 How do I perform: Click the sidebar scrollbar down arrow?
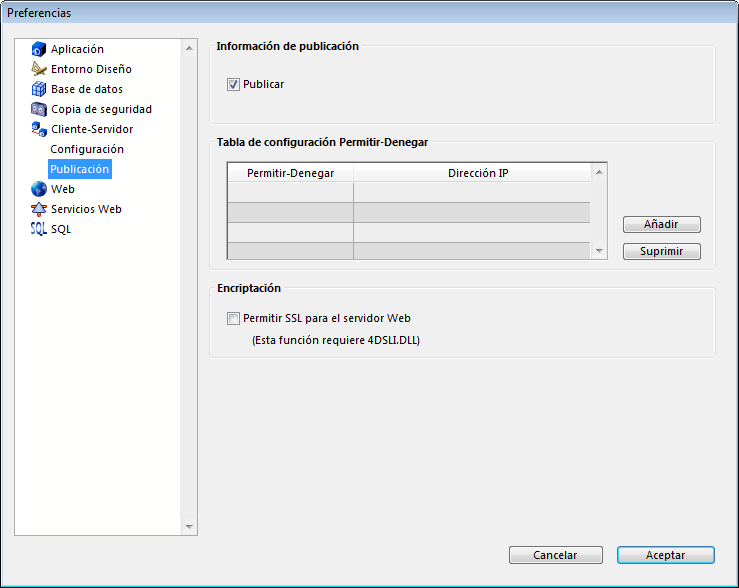189,527
